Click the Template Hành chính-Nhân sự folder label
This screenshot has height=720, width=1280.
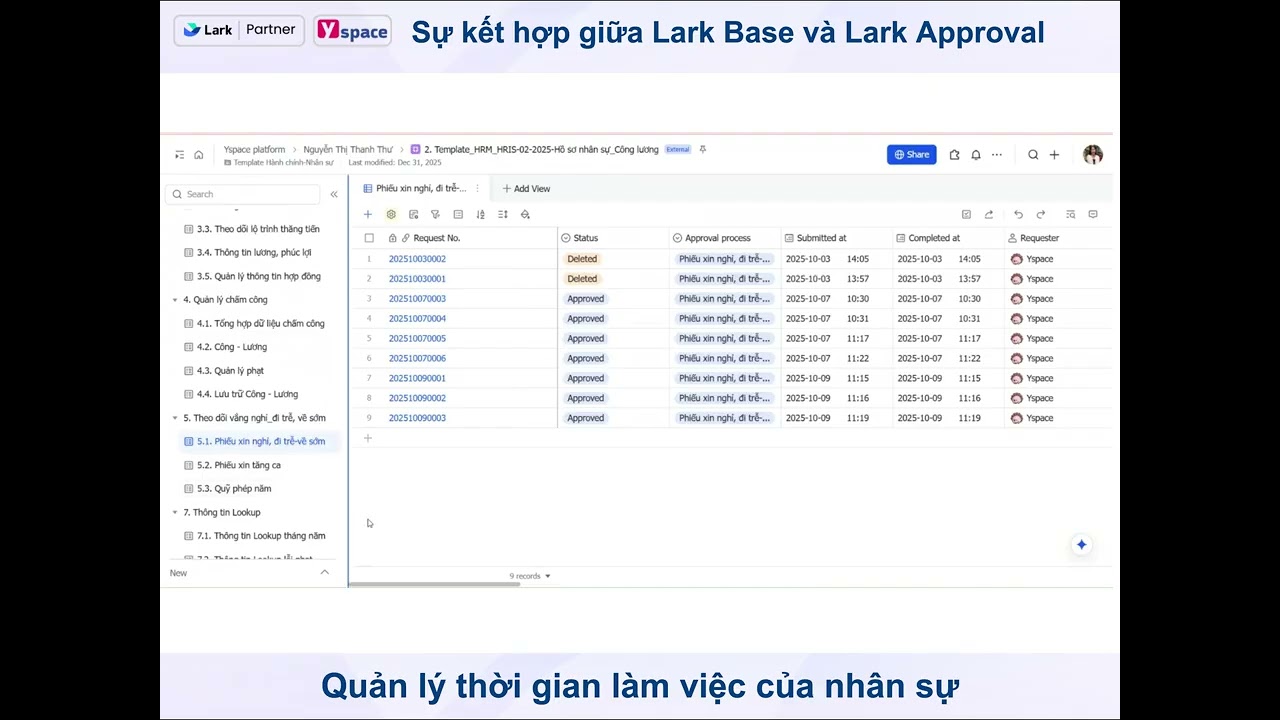283,162
